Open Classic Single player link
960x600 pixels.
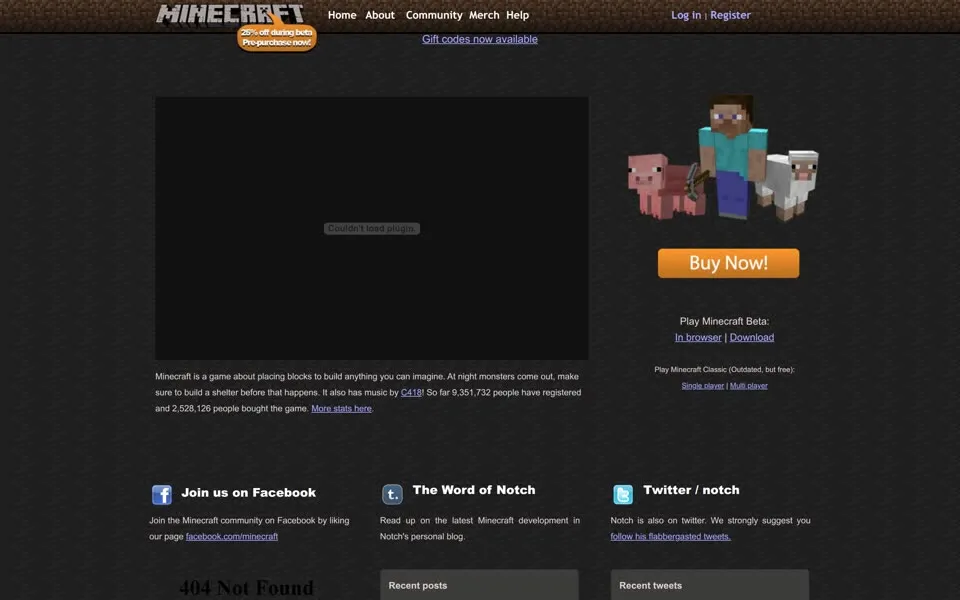coord(702,386)
